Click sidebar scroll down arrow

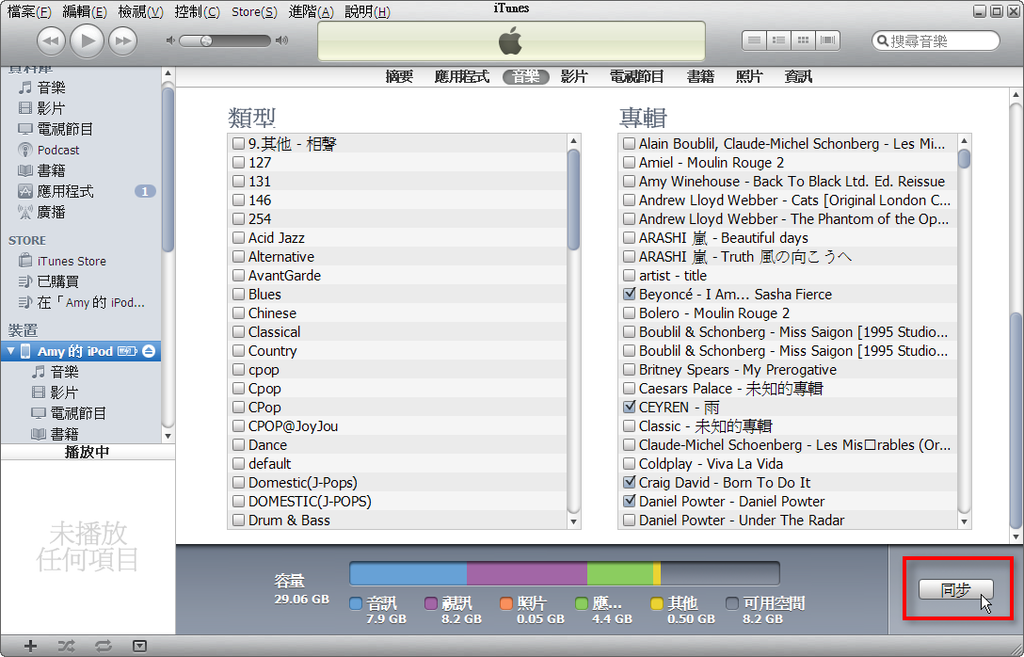tap(168, 436)
